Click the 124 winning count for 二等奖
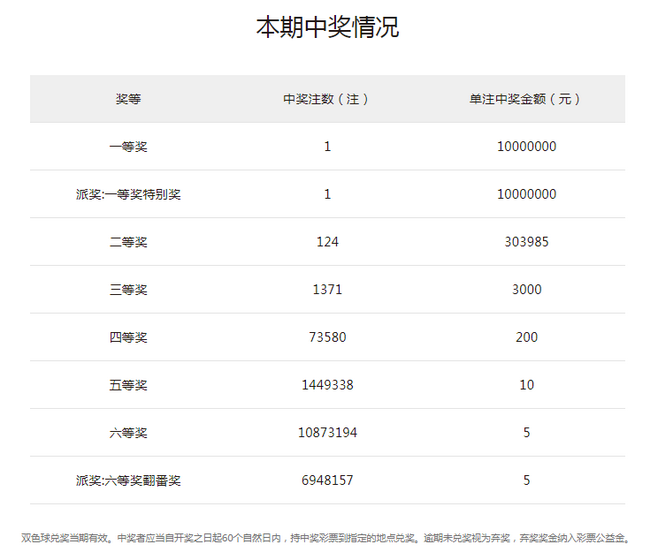 (327, 242)
